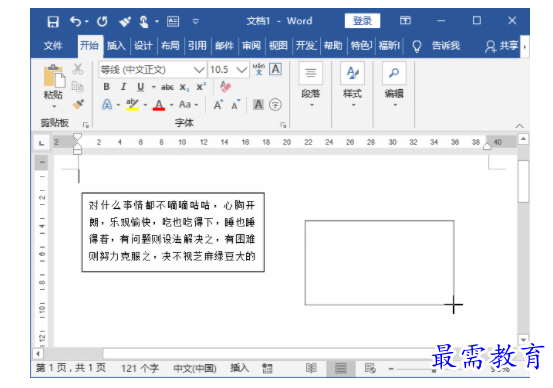Expand the Change Case Aa dropdown
Screen dimensions: 553x388
tap(196, 105)
